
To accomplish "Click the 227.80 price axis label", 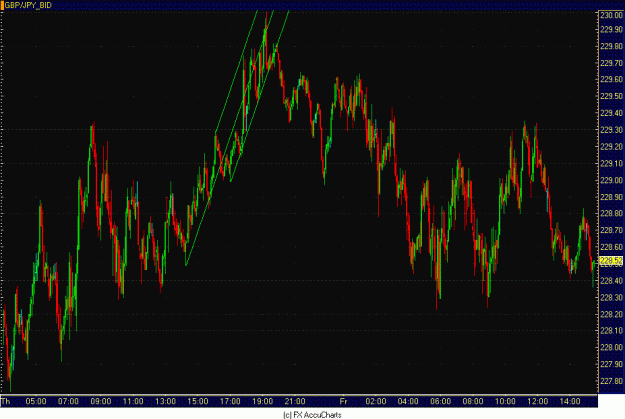I will (x=611, y=381).
